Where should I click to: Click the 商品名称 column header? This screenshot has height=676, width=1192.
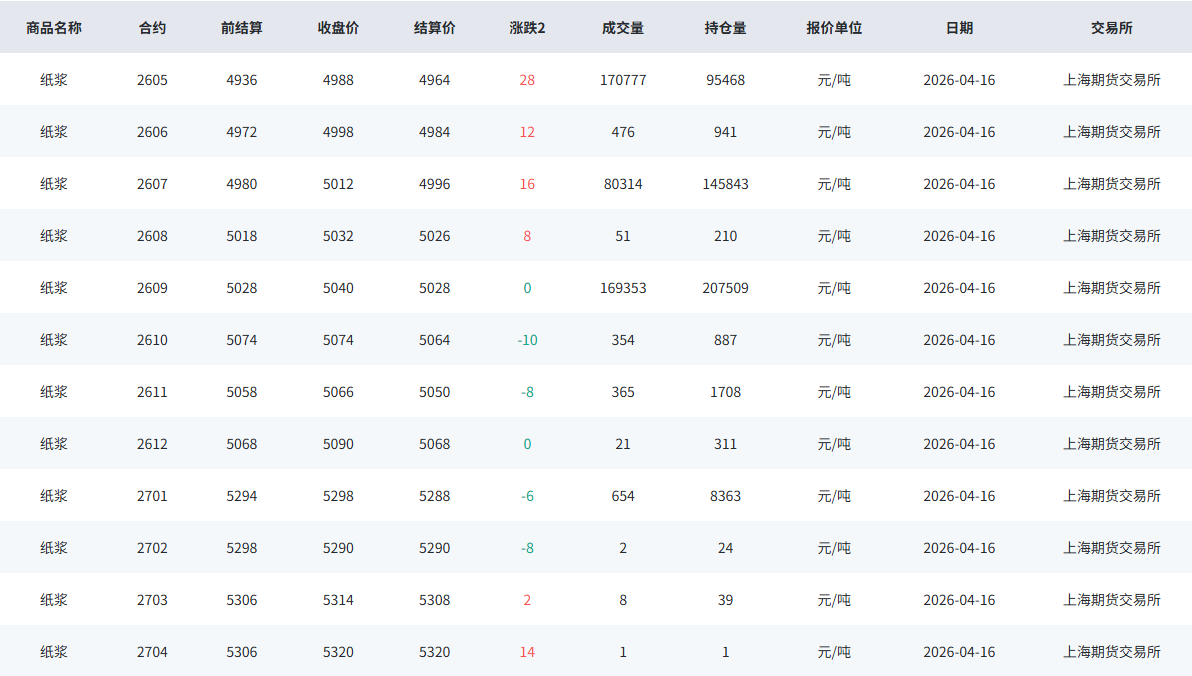click(x=54, y=28)
